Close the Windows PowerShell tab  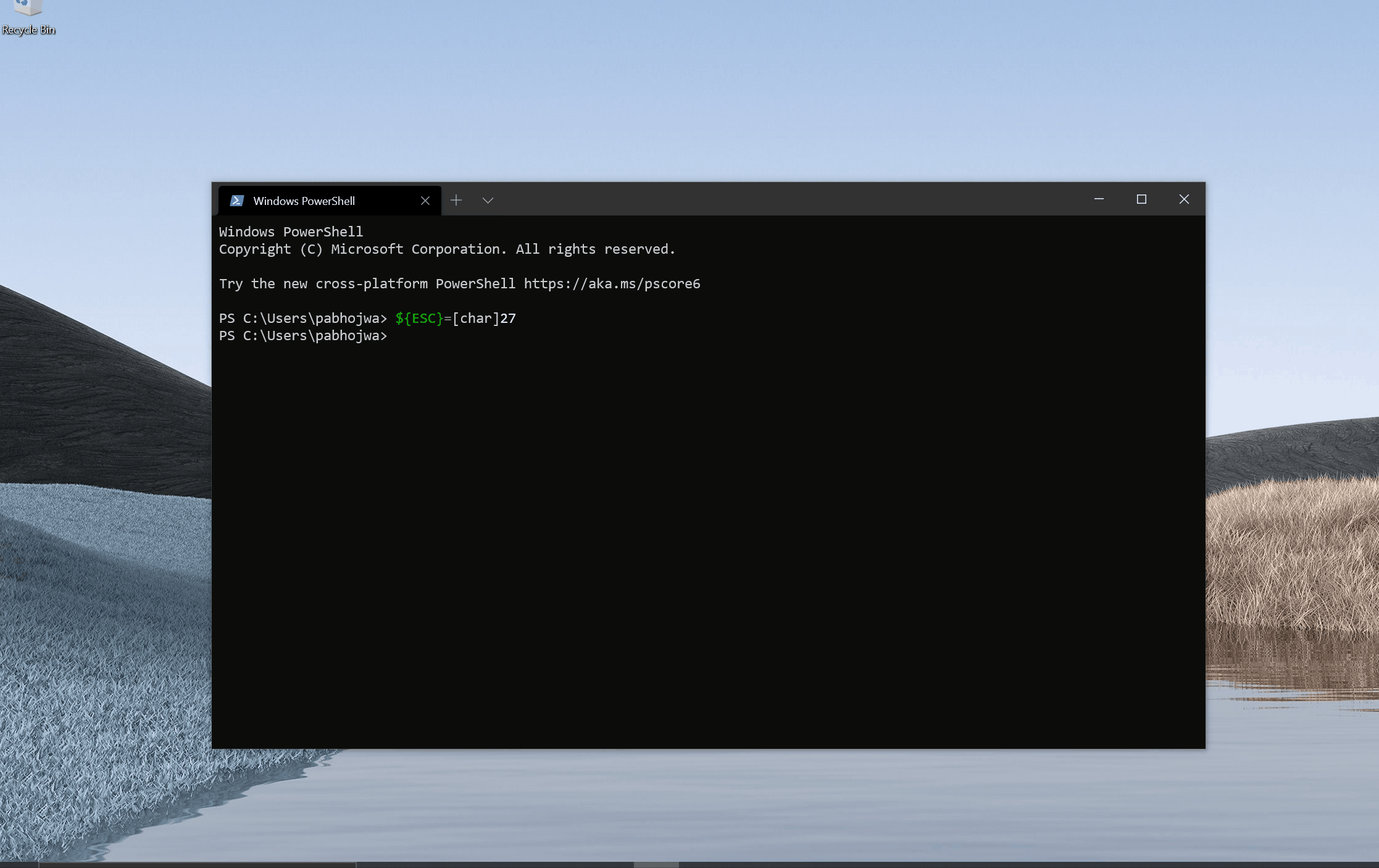pyautogui.click(x=425, y=201)
